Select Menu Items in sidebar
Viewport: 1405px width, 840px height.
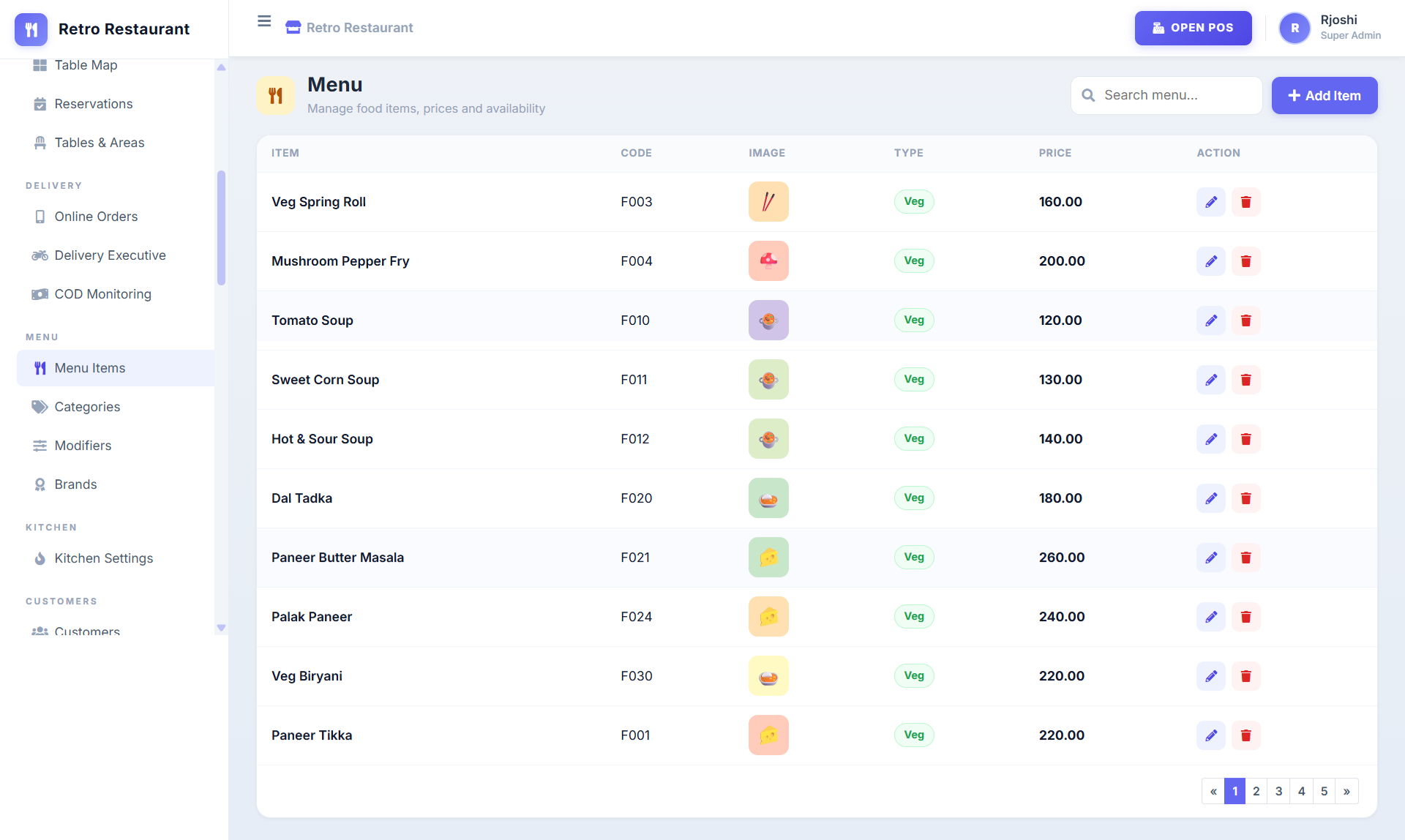[x=116, y=368]
